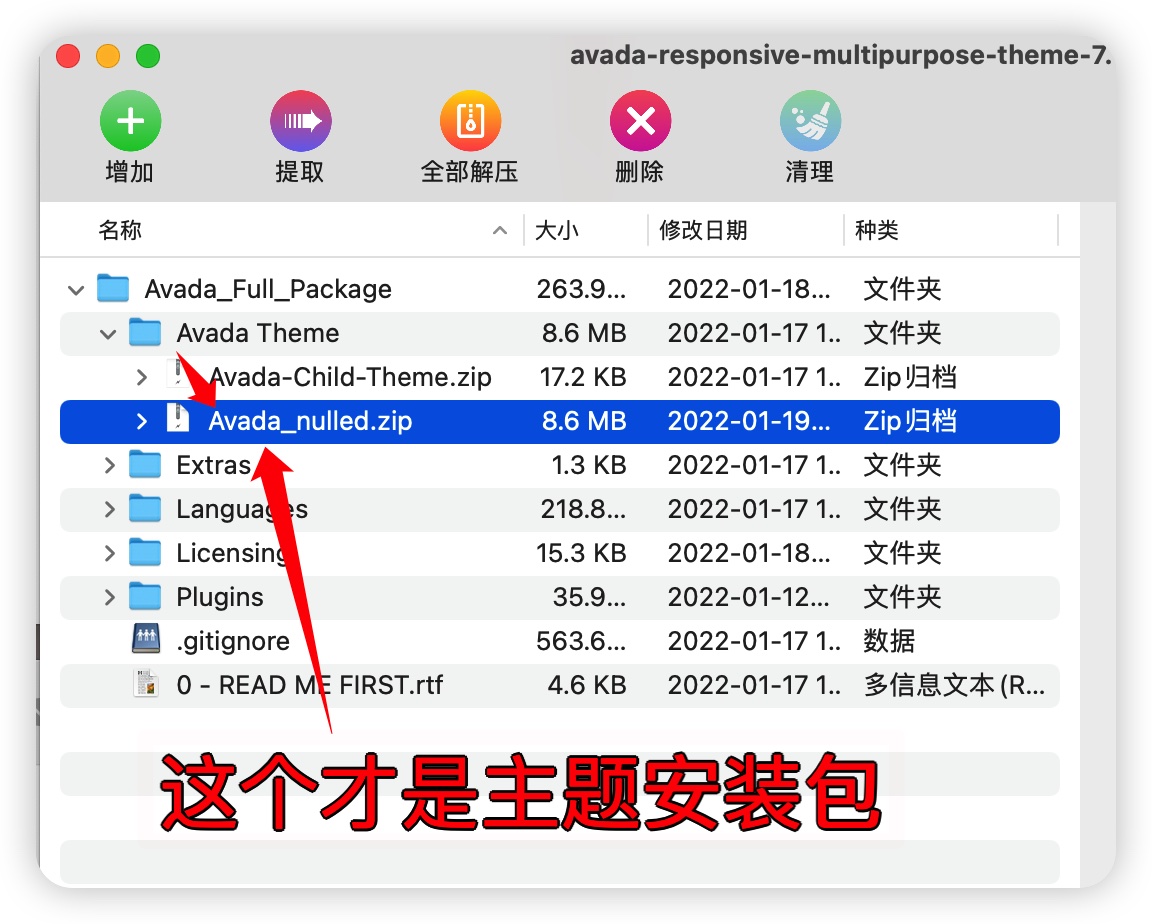
Task: Expand the Licensing folder
Action: click(109, 554)
